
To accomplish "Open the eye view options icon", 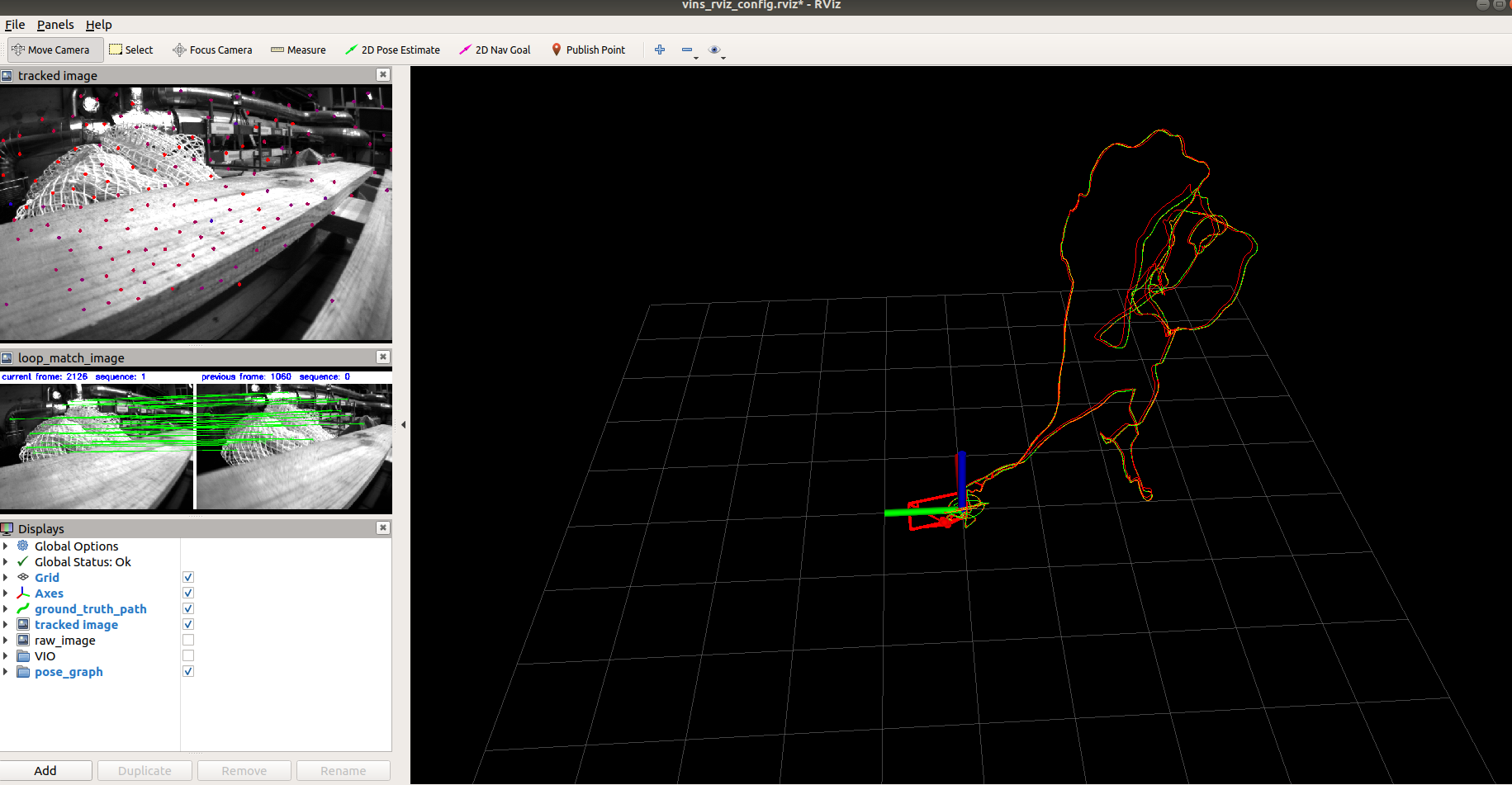I will [714, 50].
